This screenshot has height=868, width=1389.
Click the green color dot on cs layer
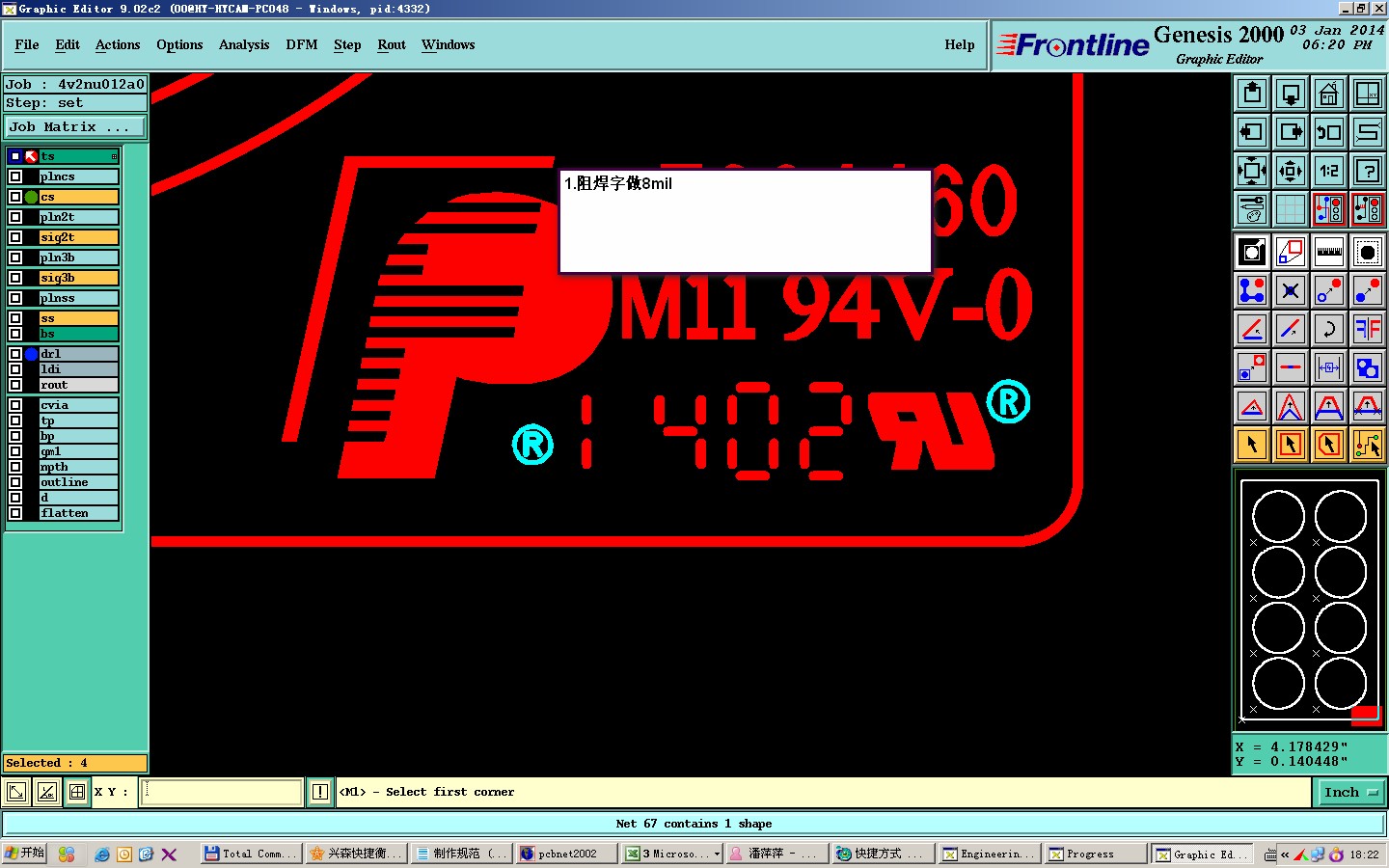pyautogui.click(x=31, y=197)
